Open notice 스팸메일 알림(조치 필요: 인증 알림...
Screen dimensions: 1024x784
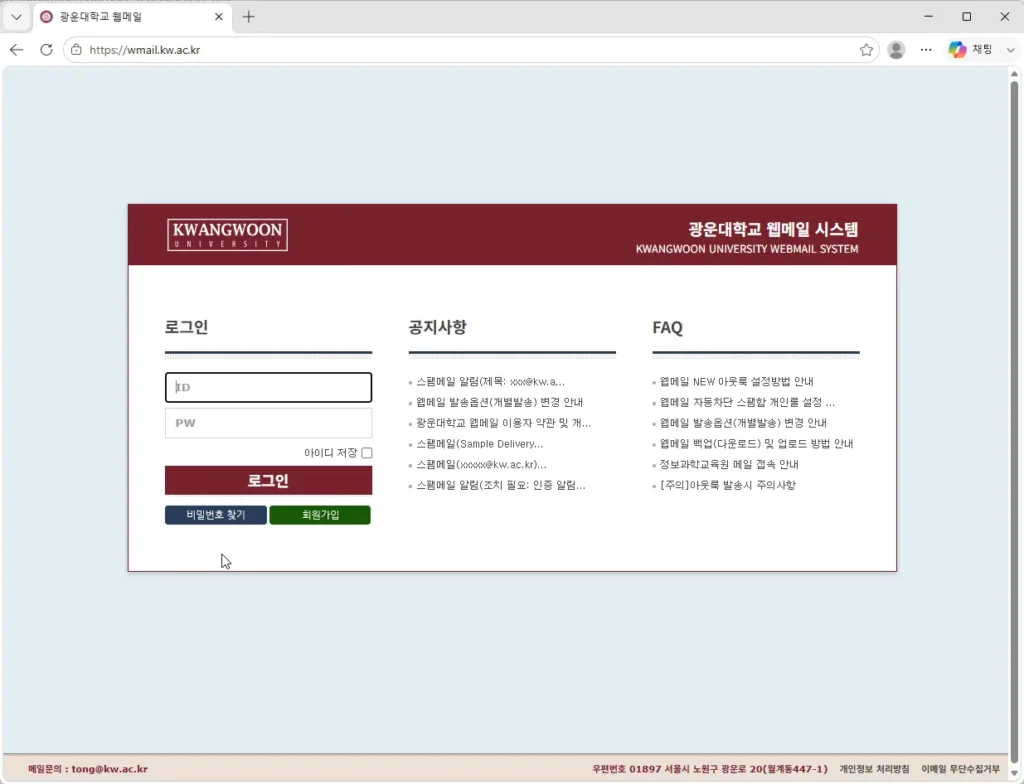[x=501, y=485]
